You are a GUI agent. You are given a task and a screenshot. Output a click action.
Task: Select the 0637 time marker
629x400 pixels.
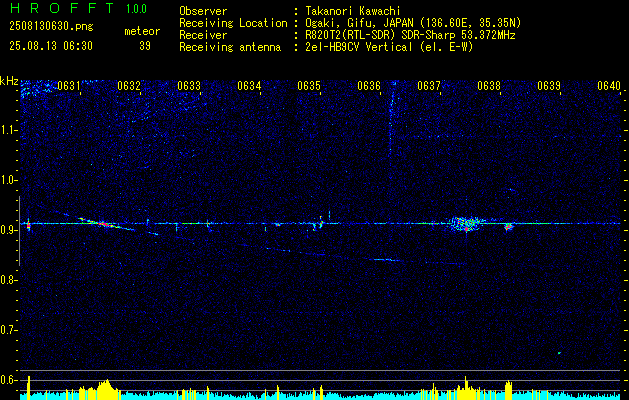pyautogui.click(x=429, y=85)
